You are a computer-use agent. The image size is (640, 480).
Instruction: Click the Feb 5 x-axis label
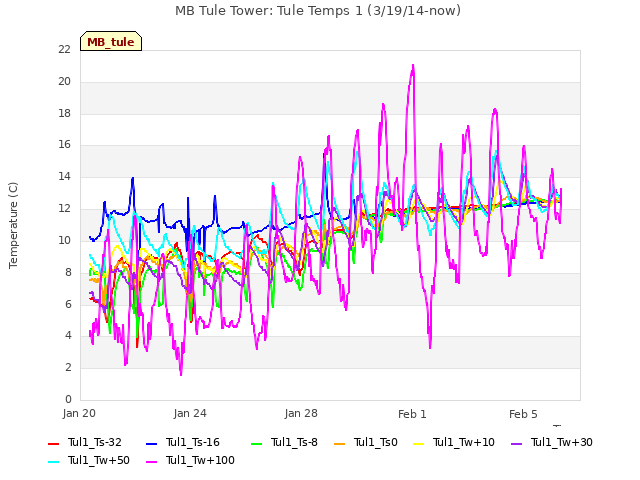523,414
